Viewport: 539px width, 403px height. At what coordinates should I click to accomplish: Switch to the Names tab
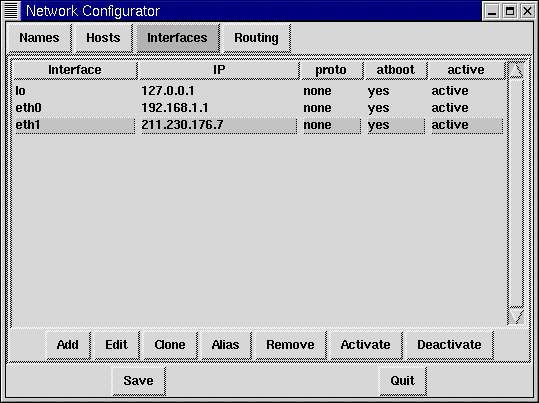pyautogui.click(x=39, y=38)
